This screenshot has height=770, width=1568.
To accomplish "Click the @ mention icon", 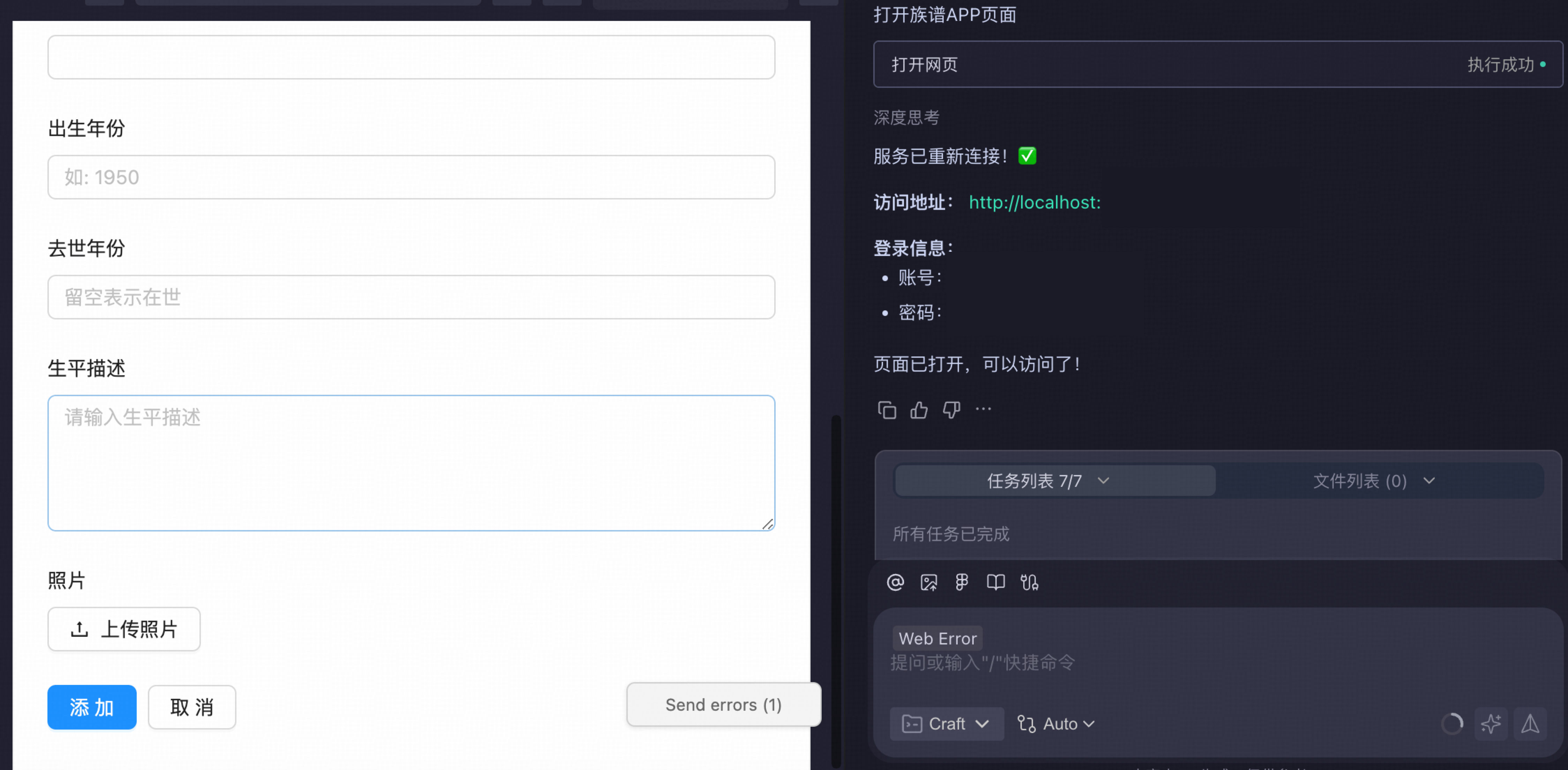I will pos(895,582).
